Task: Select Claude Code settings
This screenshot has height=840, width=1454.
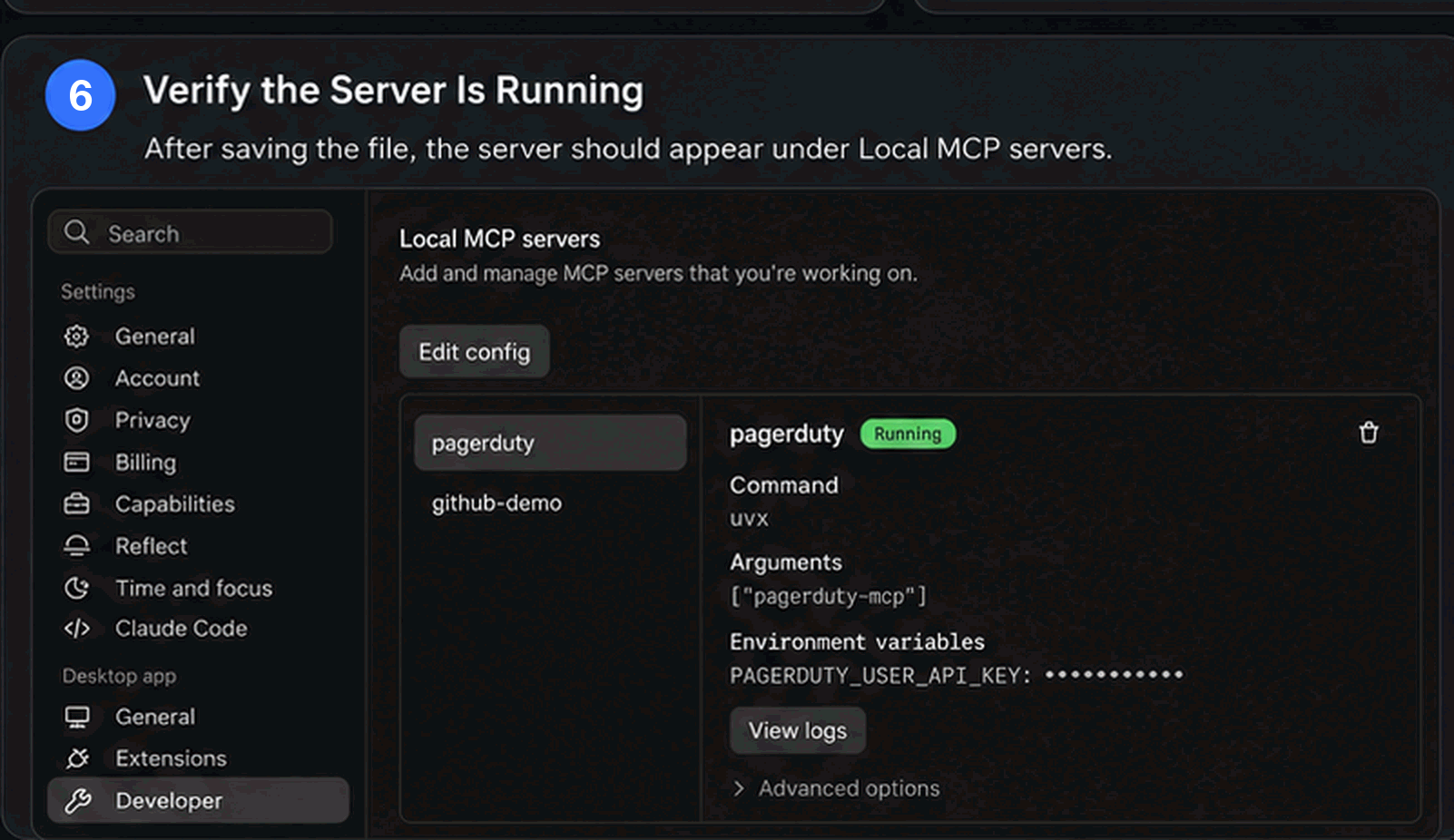Action: [x=181, y=629]
